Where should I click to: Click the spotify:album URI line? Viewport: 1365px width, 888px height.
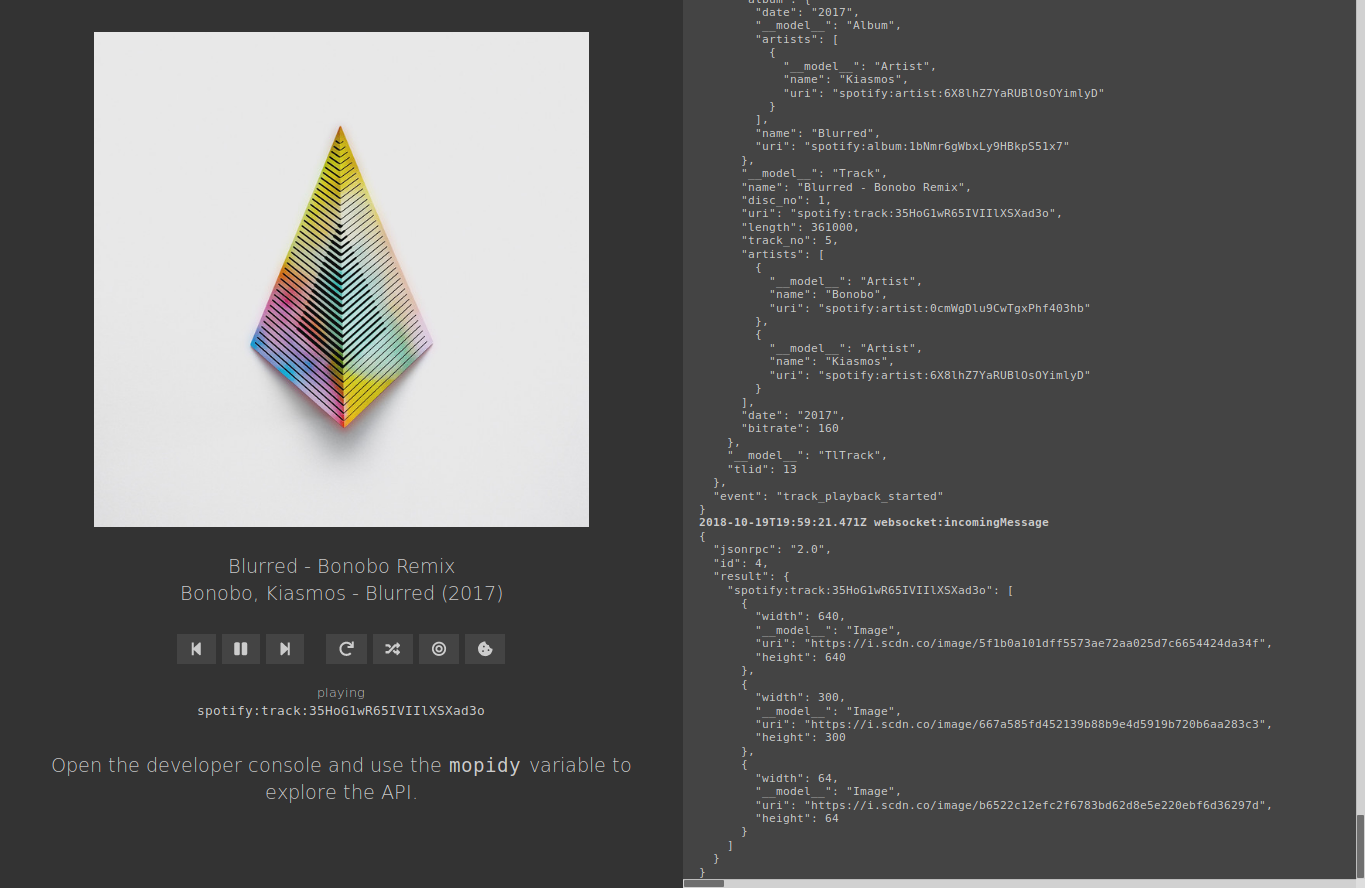[x=912, y=146]
